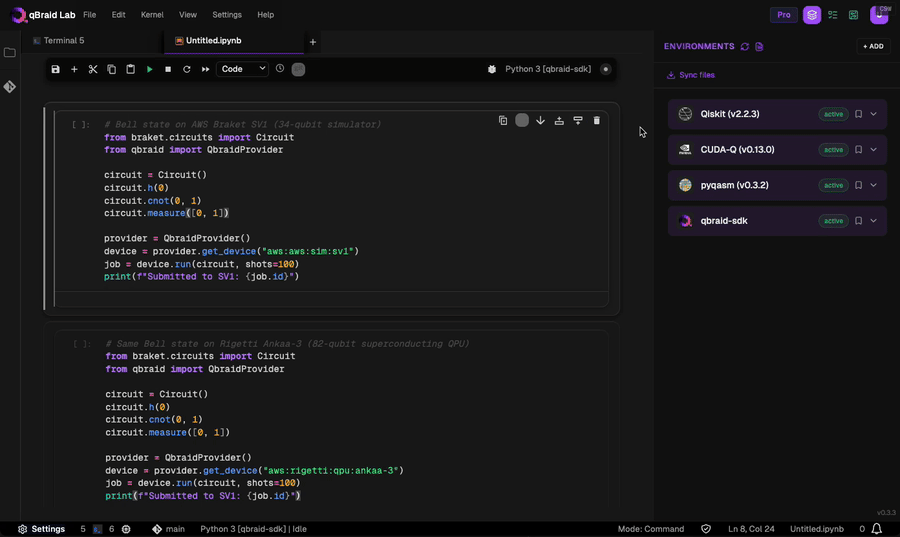
Task: Toggle the bookmark on Qiskit environment
Action: pos(859,114)
